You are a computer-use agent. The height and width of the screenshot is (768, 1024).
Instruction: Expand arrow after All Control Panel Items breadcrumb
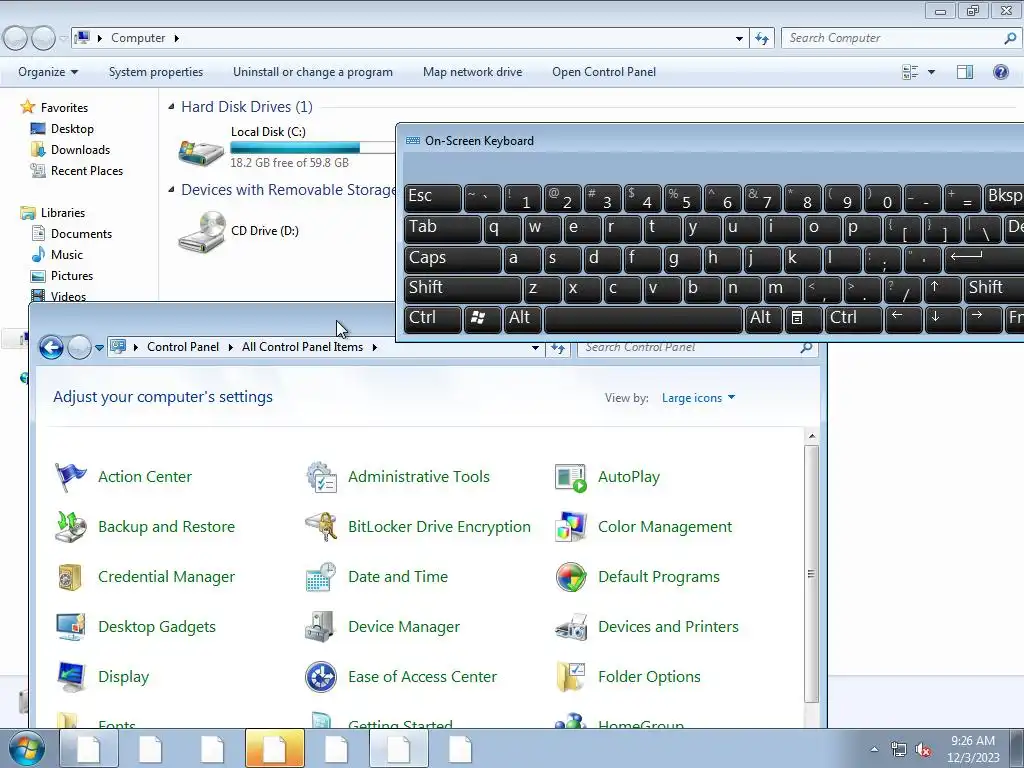(375, 347)
